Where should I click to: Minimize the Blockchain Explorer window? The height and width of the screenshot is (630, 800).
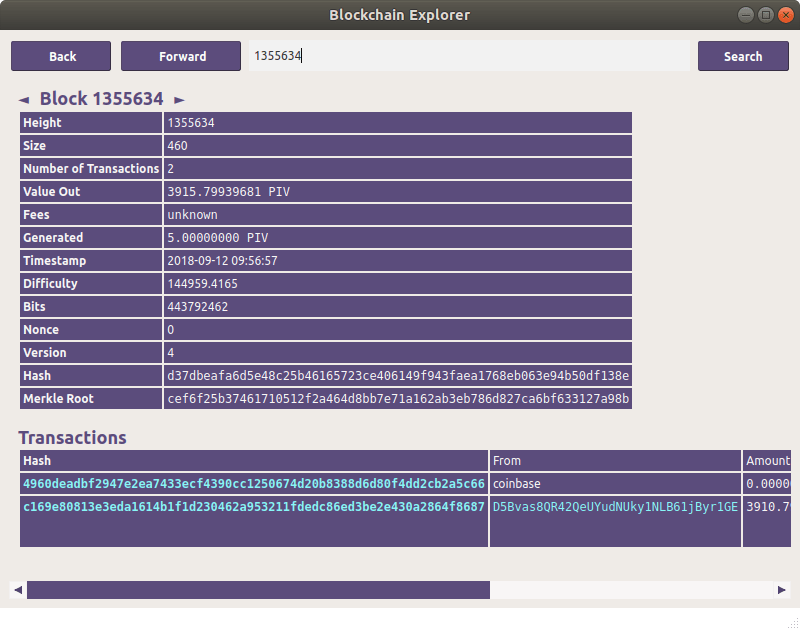[x=745, y=15]
